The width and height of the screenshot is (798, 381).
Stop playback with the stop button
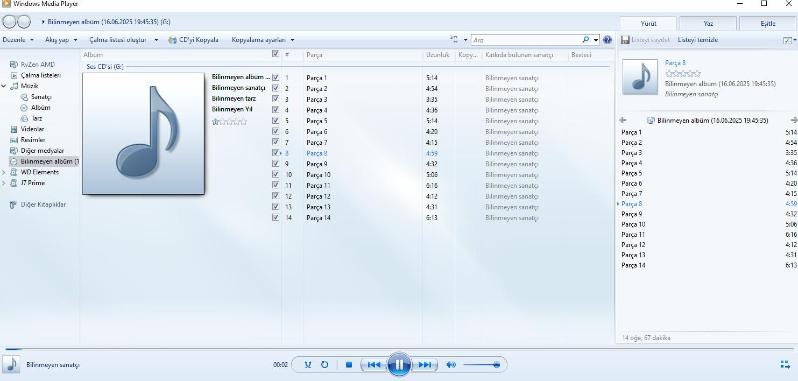tap(349, 365)
